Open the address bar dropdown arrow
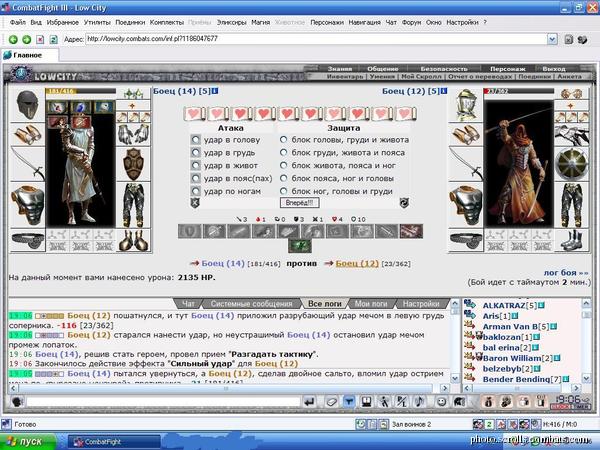600x450 pixels. click(x=552, y=39)
